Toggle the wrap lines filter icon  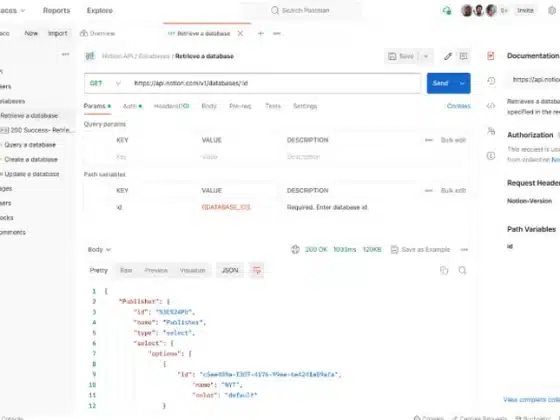tap(257, 270)
